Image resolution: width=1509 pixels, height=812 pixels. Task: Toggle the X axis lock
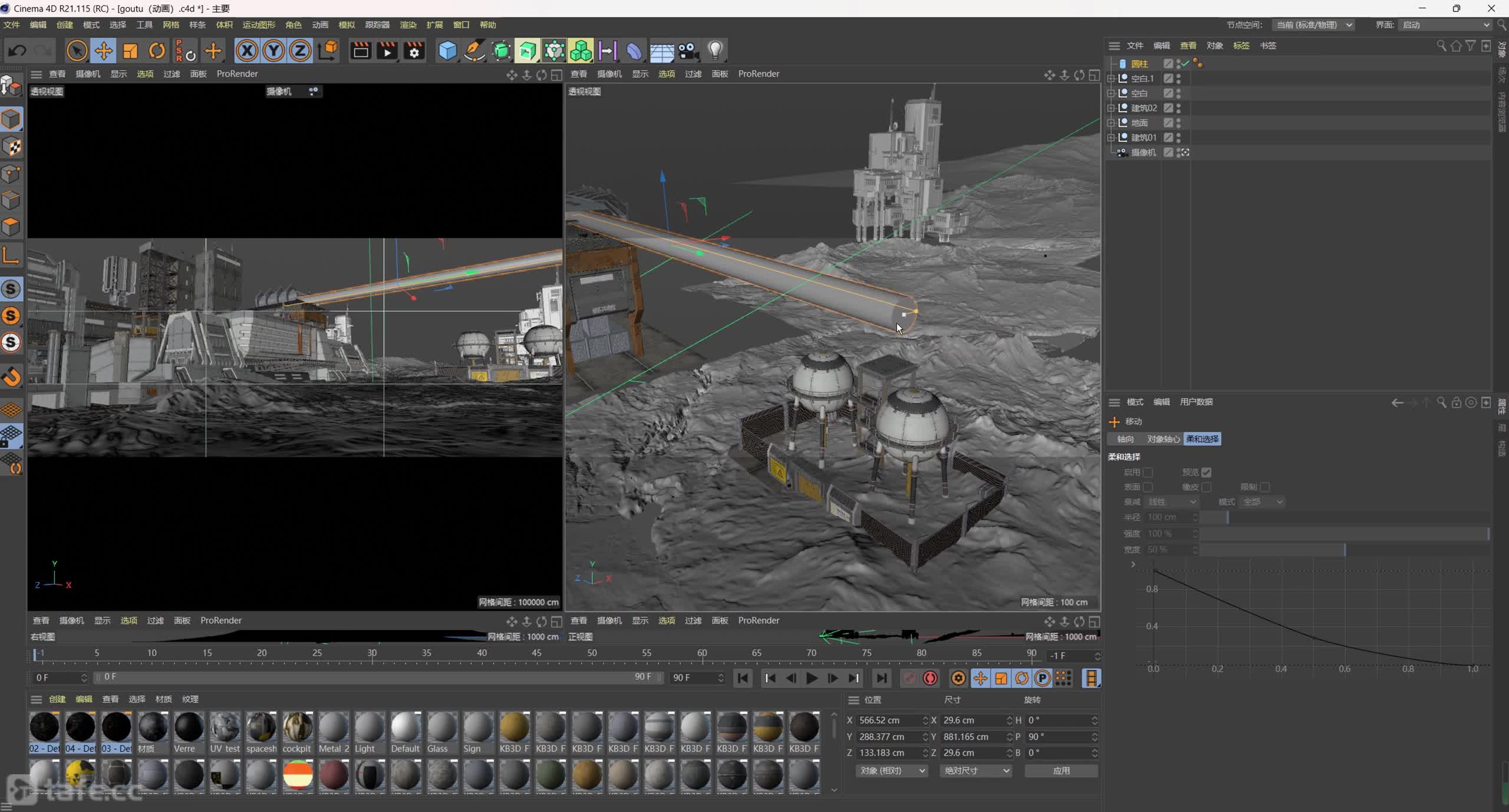pos(247,51)
